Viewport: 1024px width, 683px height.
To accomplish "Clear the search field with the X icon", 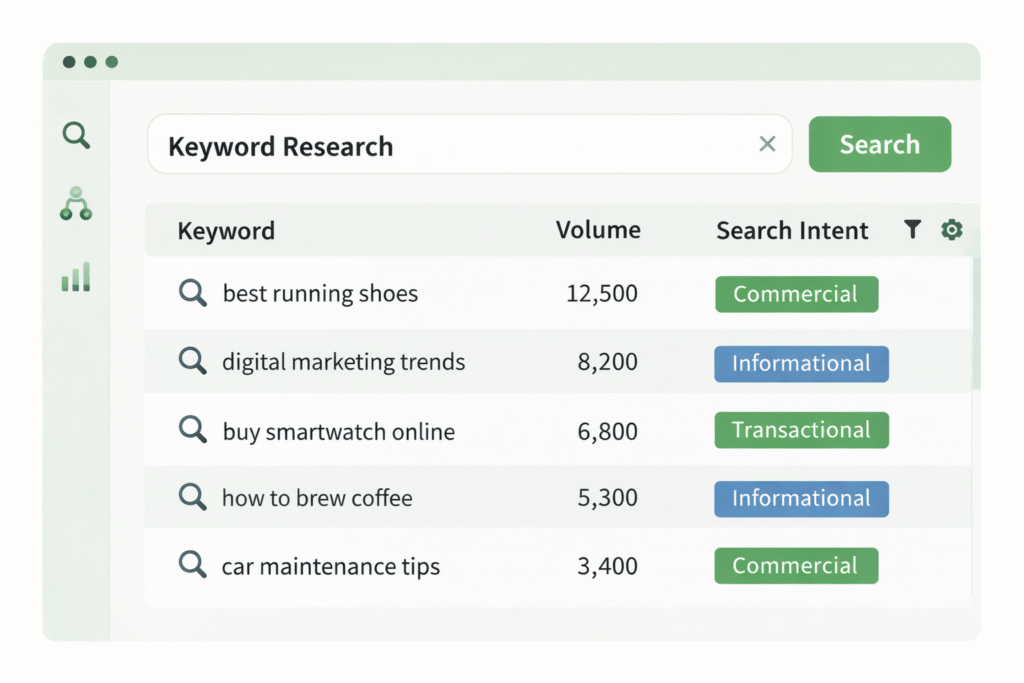I will tap(767, 144).
